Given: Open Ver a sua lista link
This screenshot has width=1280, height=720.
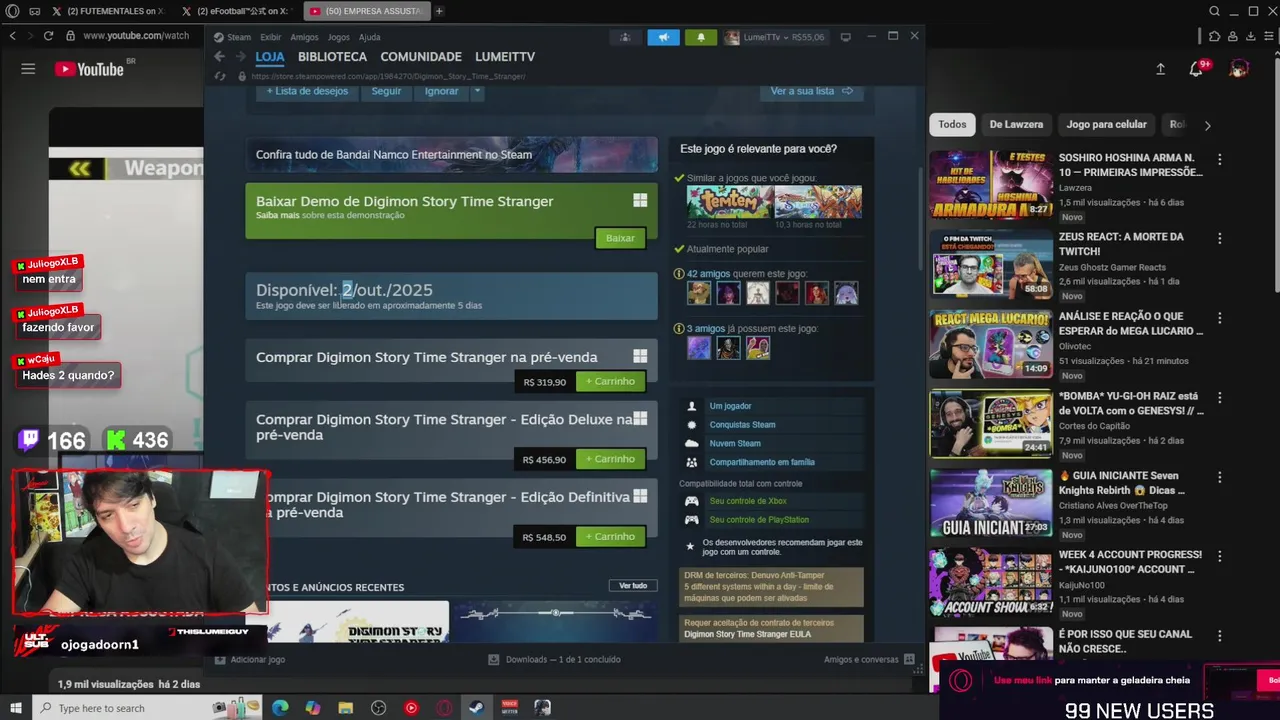Looking at the screenshot, I should coord(811,91).
